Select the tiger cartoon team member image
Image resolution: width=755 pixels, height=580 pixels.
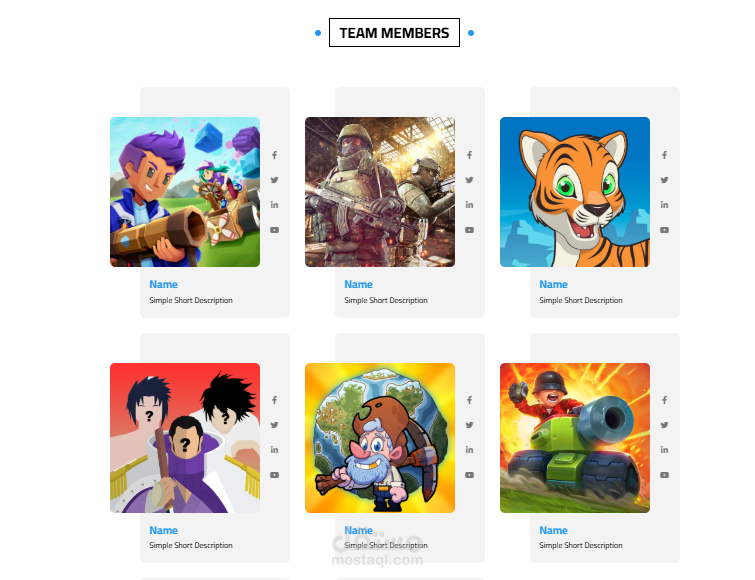pos(575,192)
